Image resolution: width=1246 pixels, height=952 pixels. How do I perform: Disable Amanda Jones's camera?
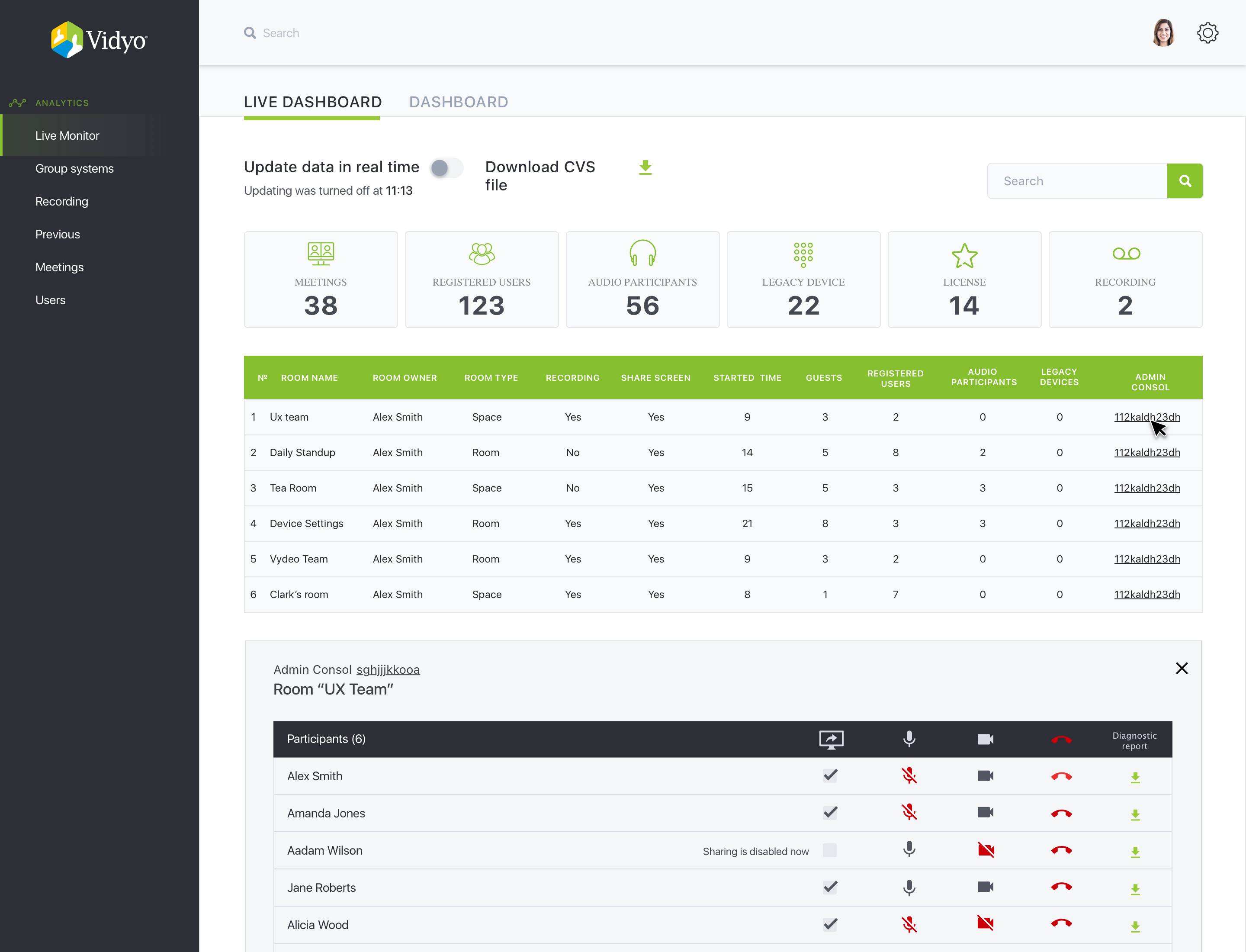point(986,813)
